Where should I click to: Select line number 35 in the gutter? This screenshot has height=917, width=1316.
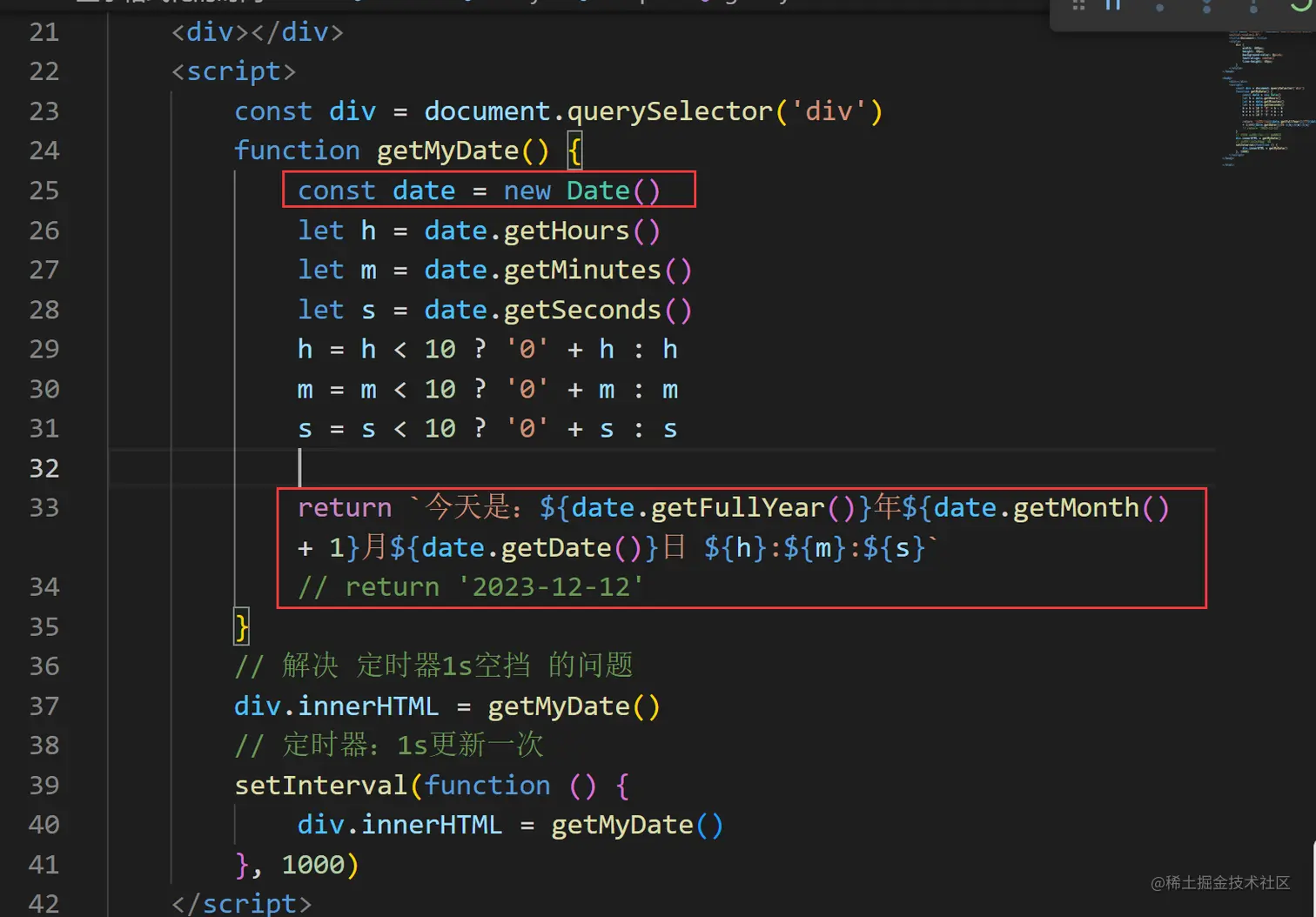pyautogui.click(x=44, y=626)
